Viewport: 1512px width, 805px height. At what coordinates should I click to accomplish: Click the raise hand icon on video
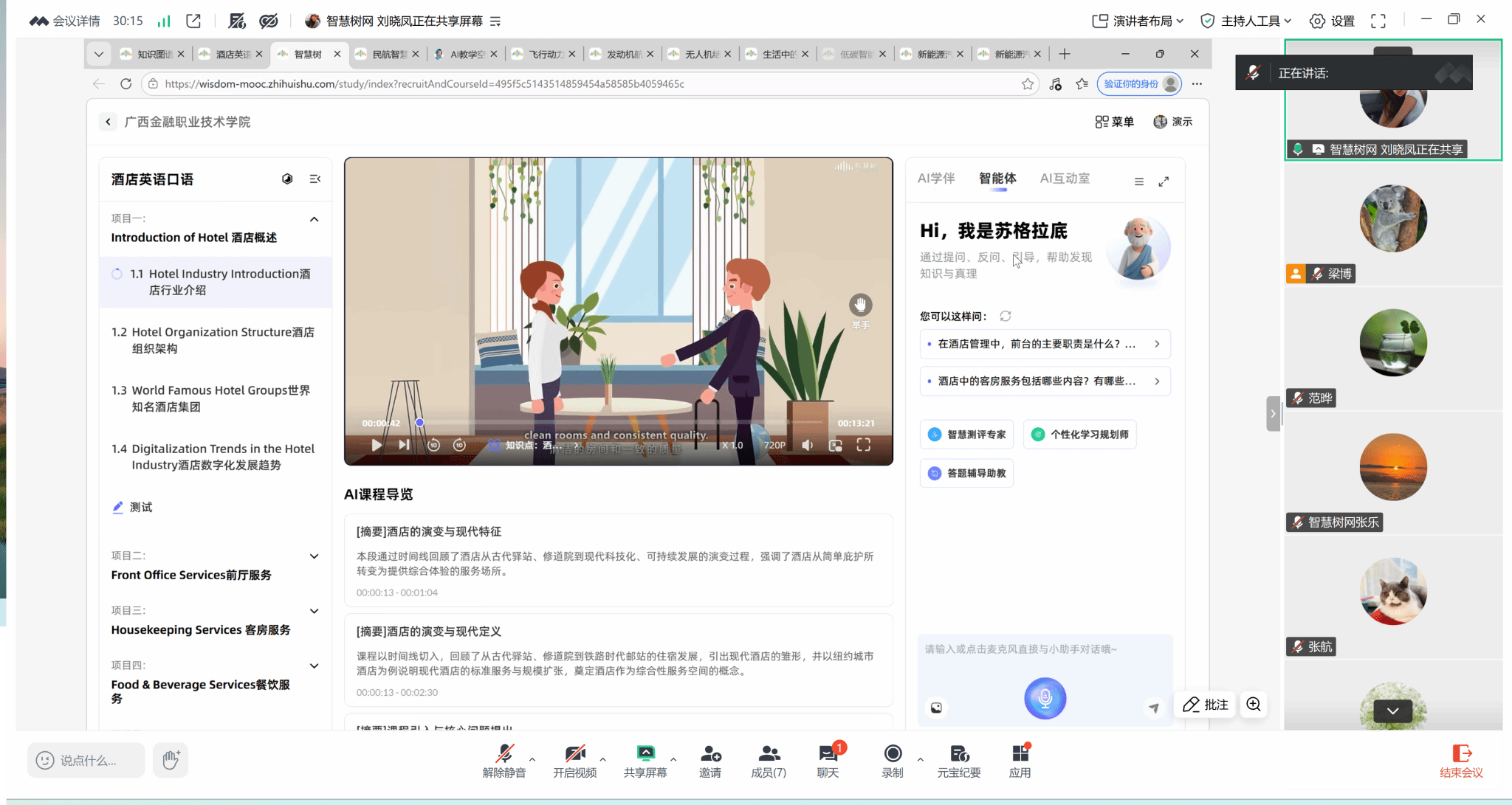[860, 305]
